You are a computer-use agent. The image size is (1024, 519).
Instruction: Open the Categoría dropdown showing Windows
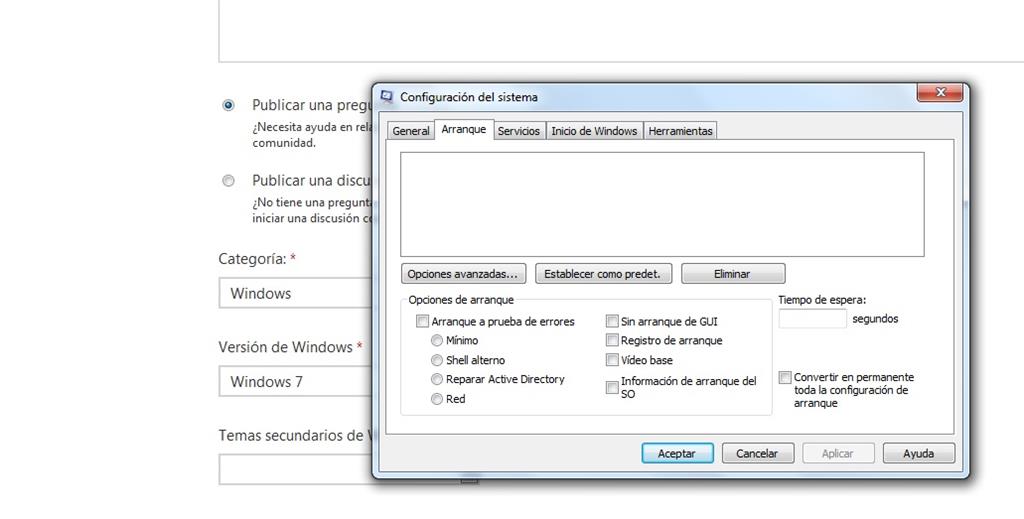(295, 293)
